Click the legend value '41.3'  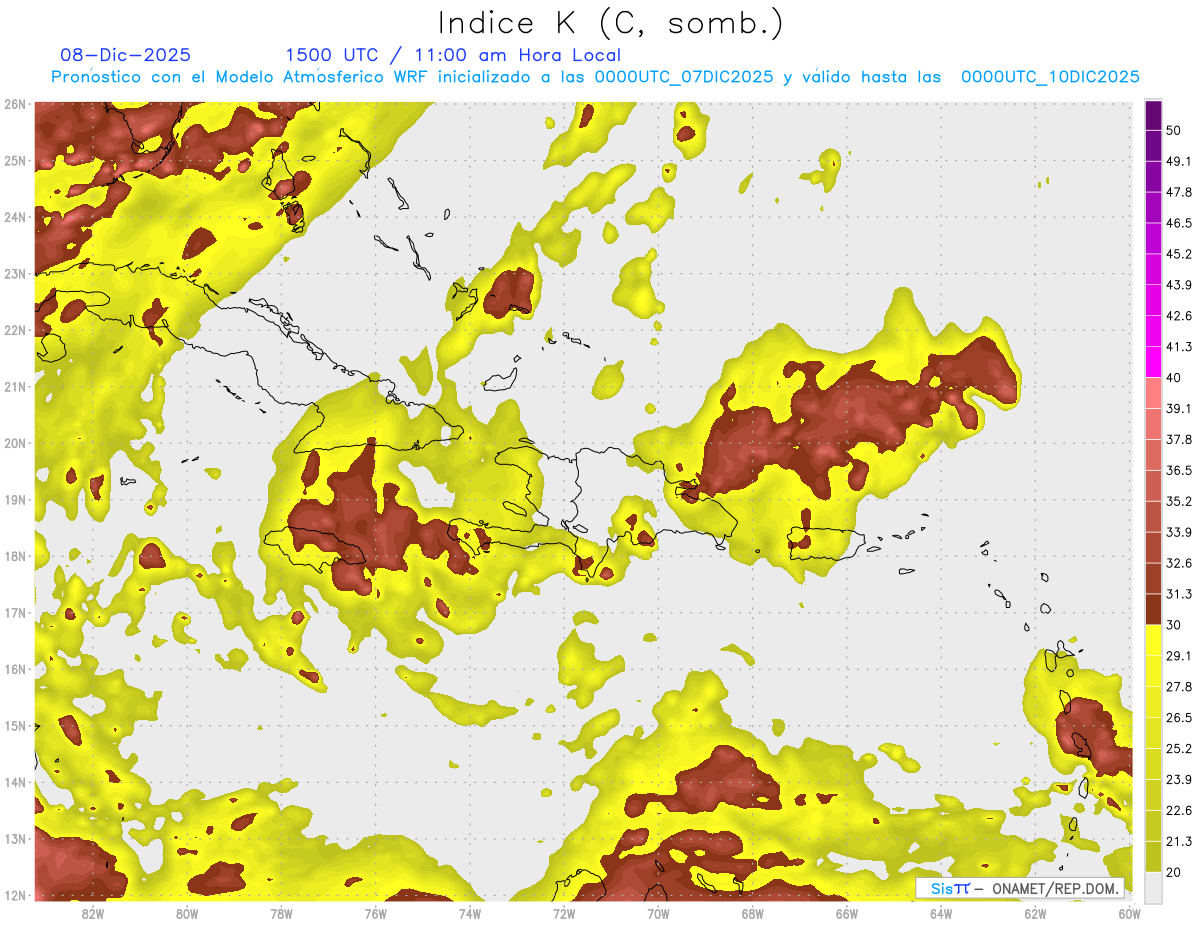tap(1179, 347)
